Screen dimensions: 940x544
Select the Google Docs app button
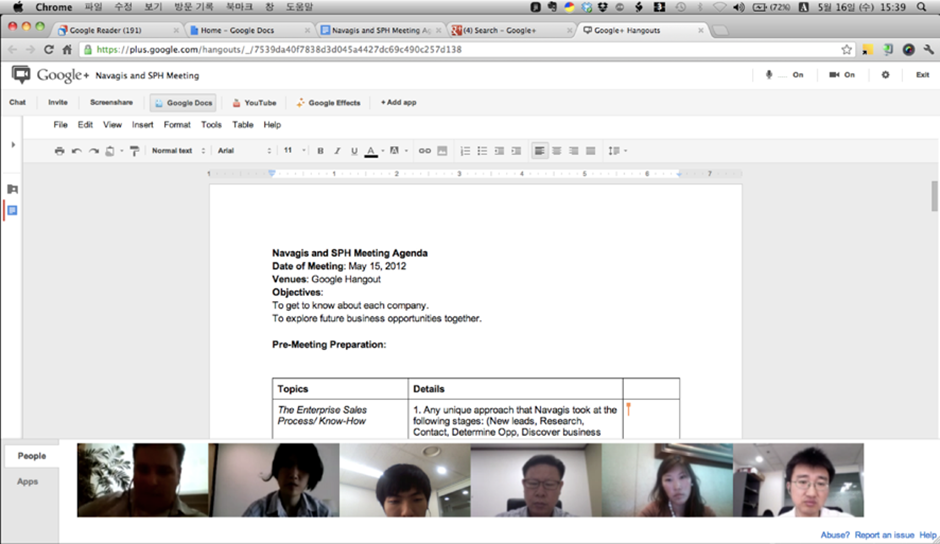pyautogui.click(x=183, y=103)
